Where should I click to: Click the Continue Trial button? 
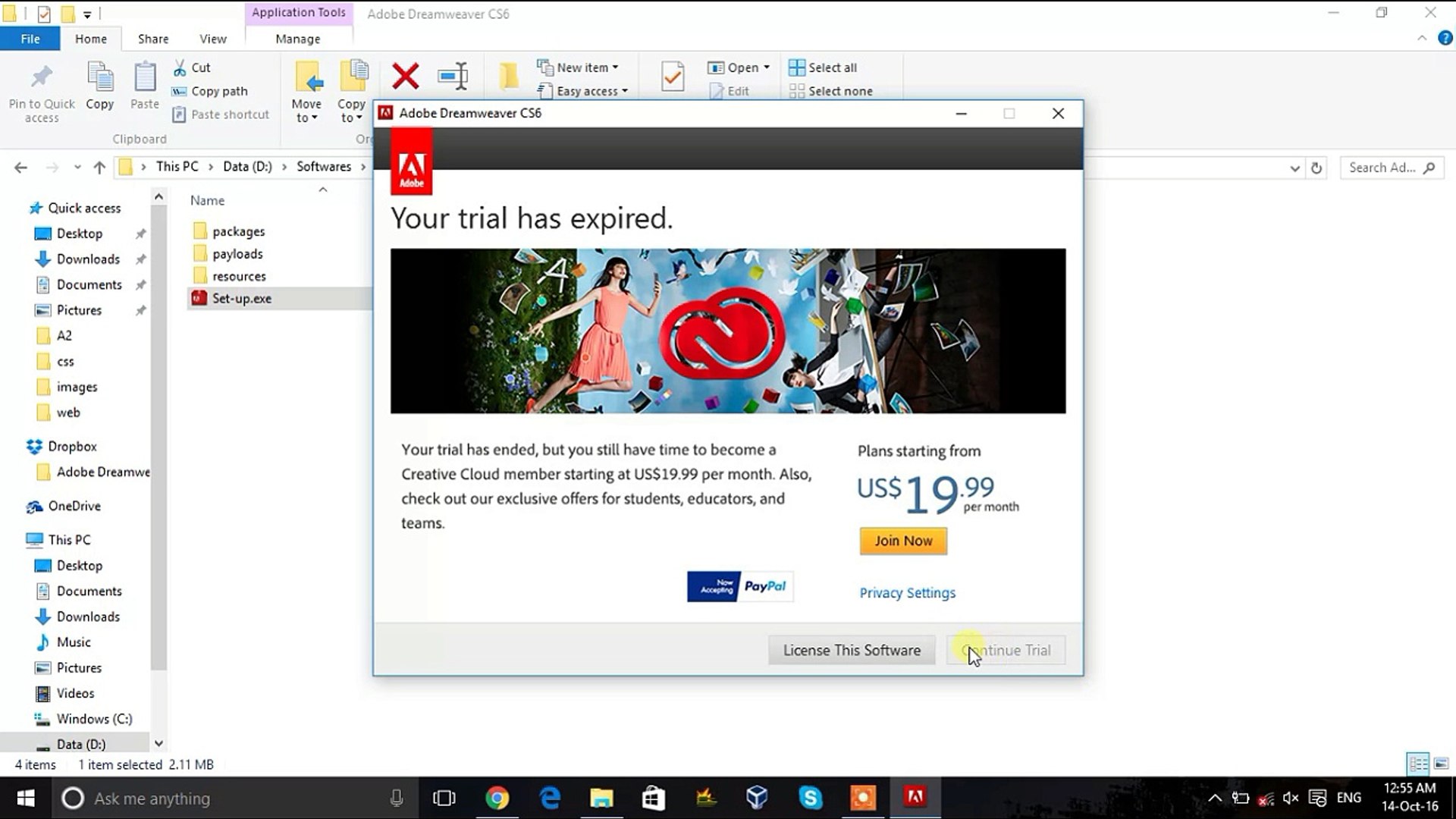pyautogui.click(x=1006, y=651)
